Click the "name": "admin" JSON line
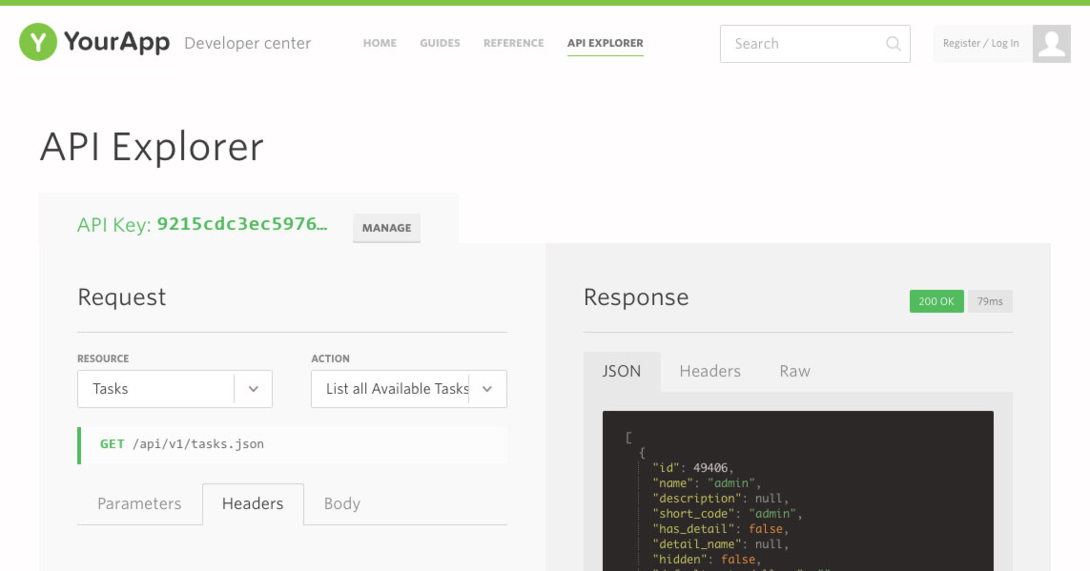The image size is (1090, 571). [706, 483]
